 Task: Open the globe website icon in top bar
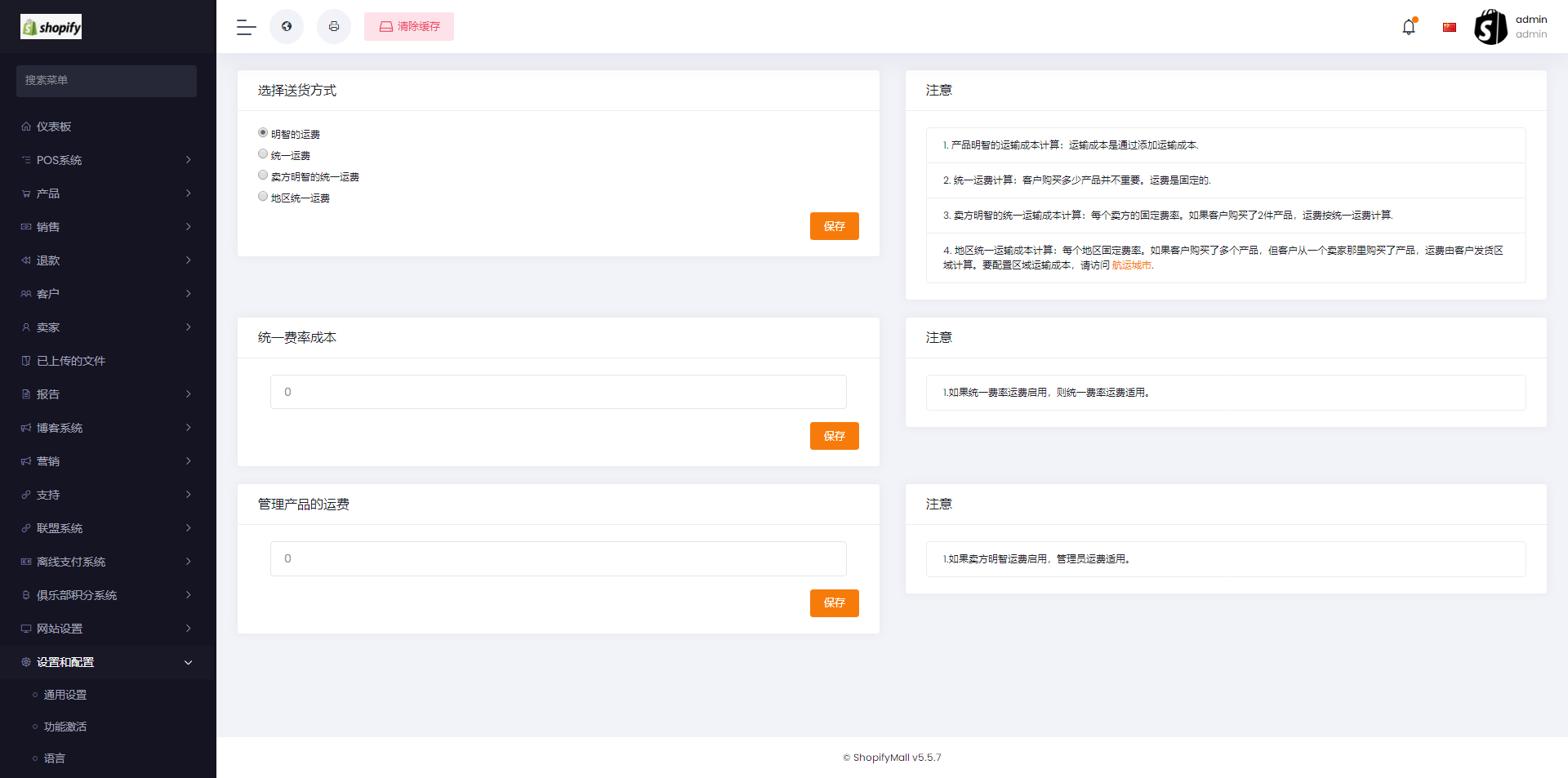point(287,27)
